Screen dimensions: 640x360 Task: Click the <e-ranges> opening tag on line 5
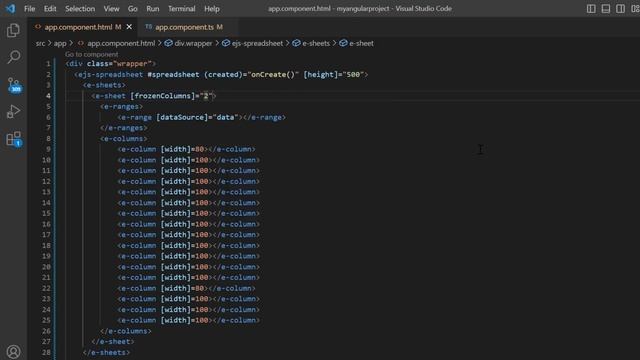(x=122, y=107)
